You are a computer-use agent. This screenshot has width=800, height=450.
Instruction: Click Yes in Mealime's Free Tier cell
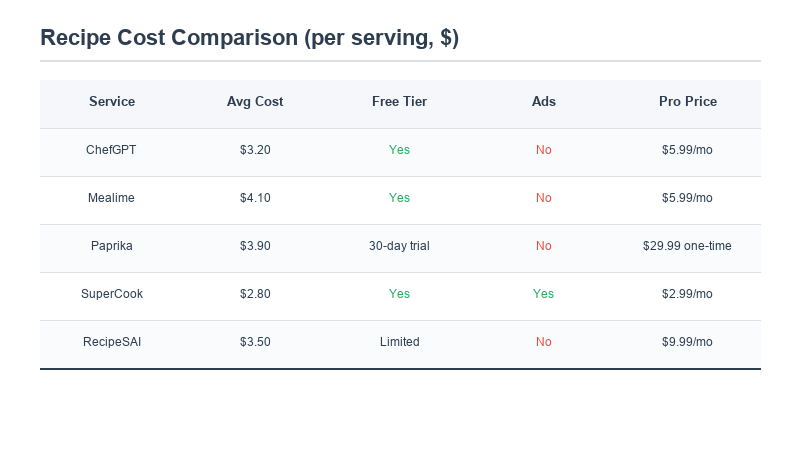[399, 198]
